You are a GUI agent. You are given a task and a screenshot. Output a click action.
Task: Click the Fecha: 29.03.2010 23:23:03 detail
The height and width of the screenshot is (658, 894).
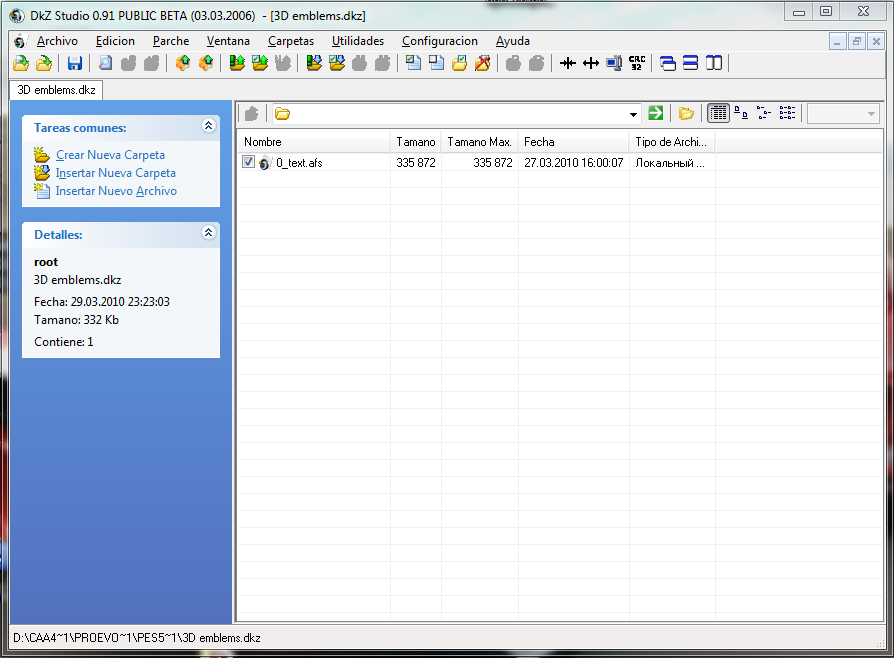point(102,302)
